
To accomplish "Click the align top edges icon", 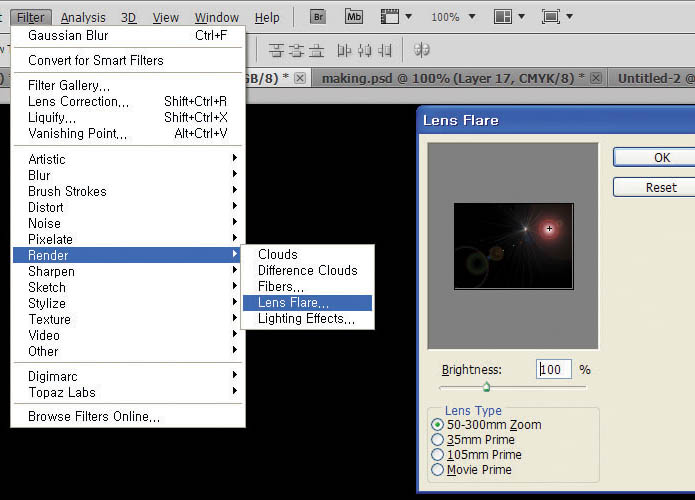I will [x=276, y=50].
